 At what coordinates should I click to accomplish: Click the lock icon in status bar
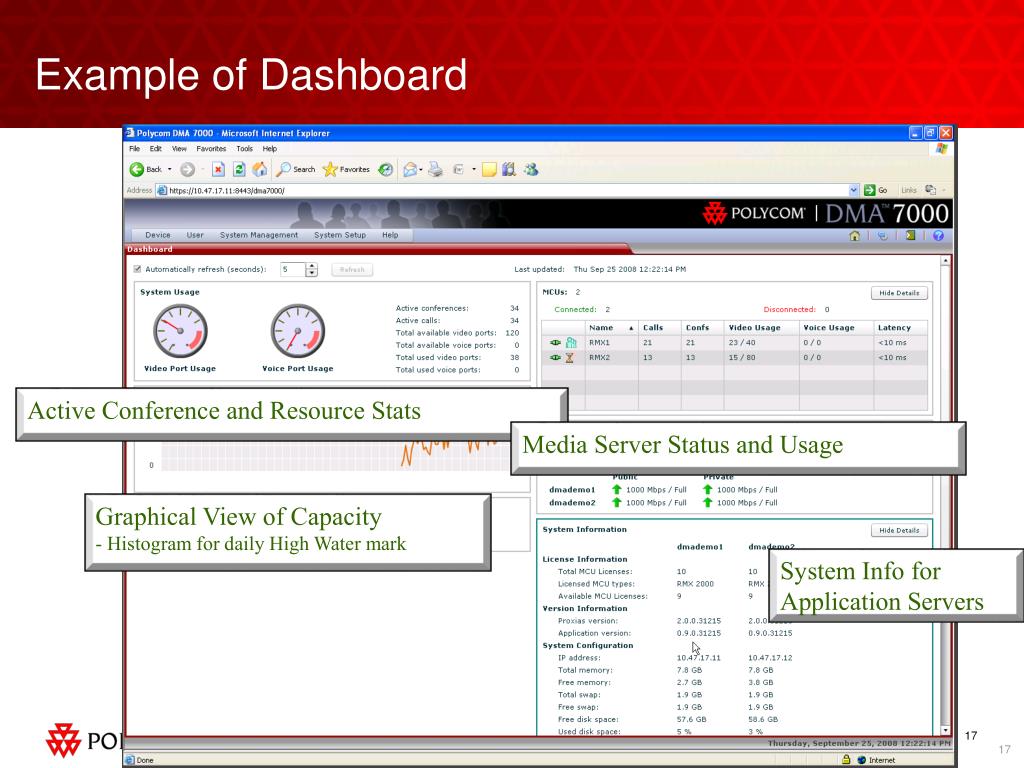[x=846, y=760]
